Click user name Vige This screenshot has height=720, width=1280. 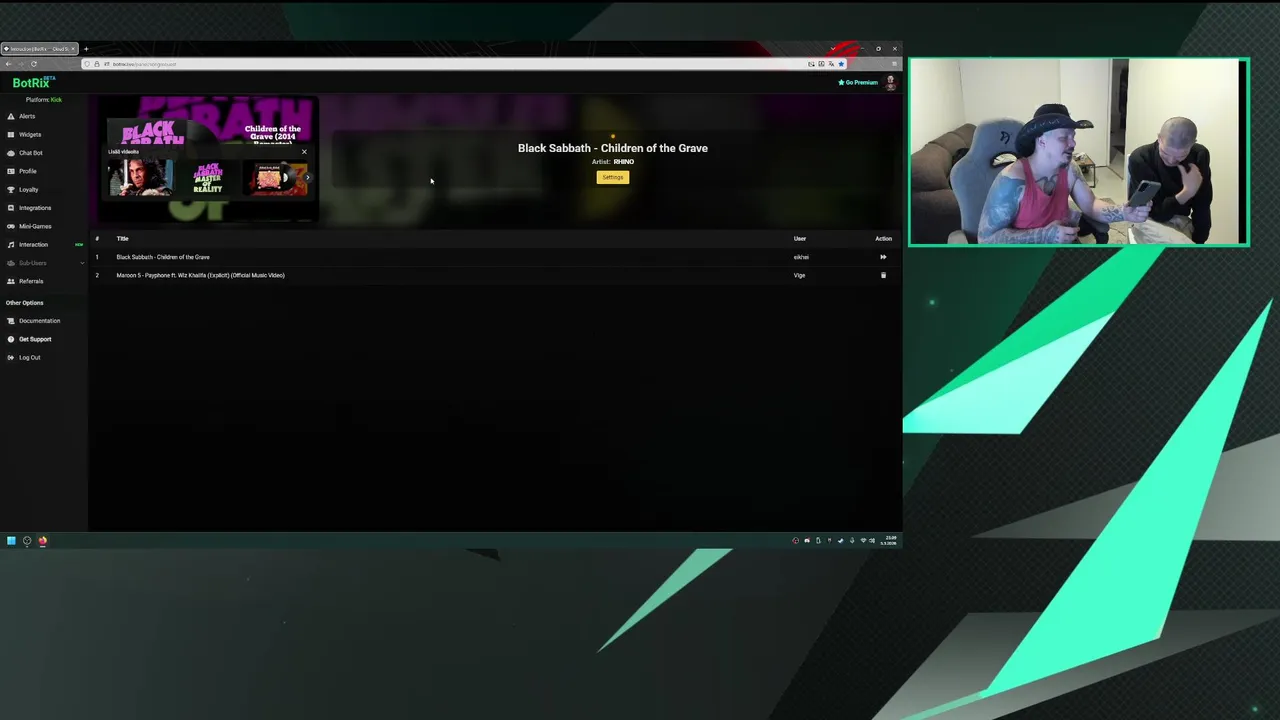tap(799, 275)
